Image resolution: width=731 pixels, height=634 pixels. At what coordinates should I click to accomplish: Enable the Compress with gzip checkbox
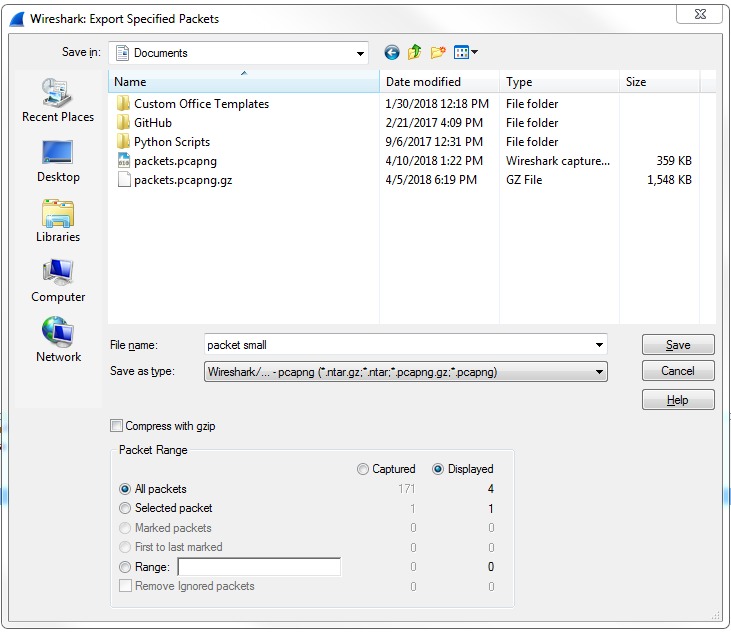[x=117, y=426]
